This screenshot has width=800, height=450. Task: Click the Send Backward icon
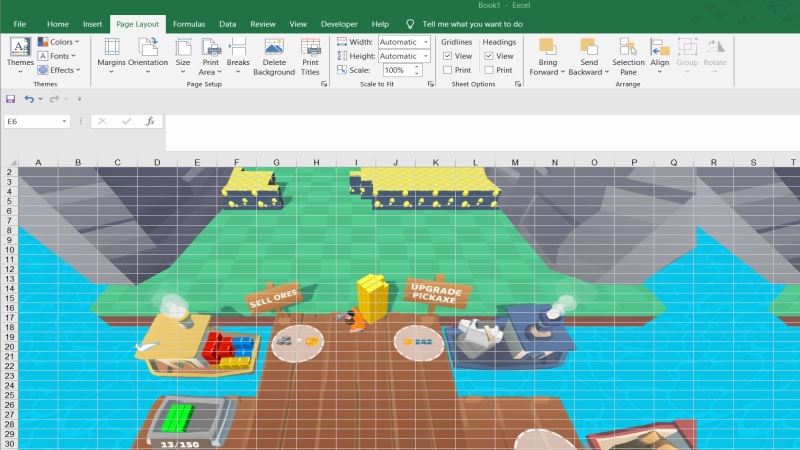tap(589, 47)
